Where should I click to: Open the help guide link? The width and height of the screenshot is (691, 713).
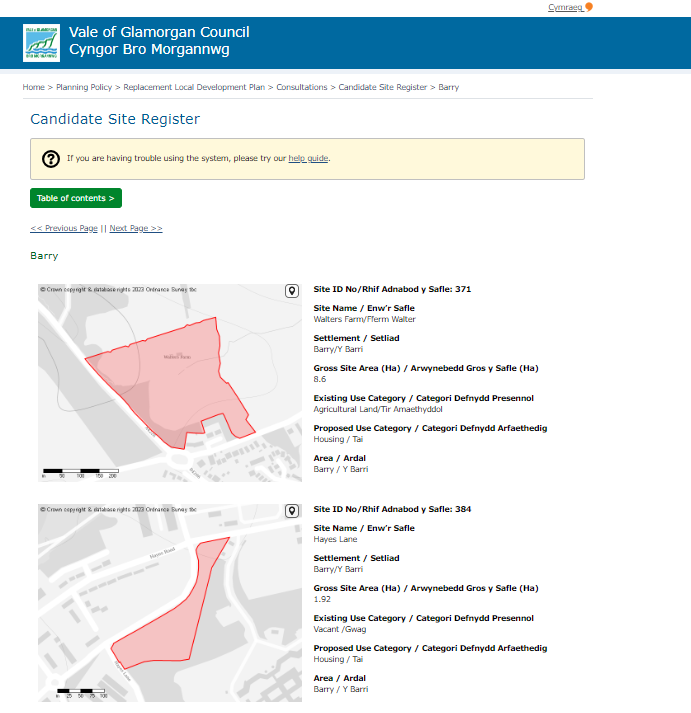point(308,158)
